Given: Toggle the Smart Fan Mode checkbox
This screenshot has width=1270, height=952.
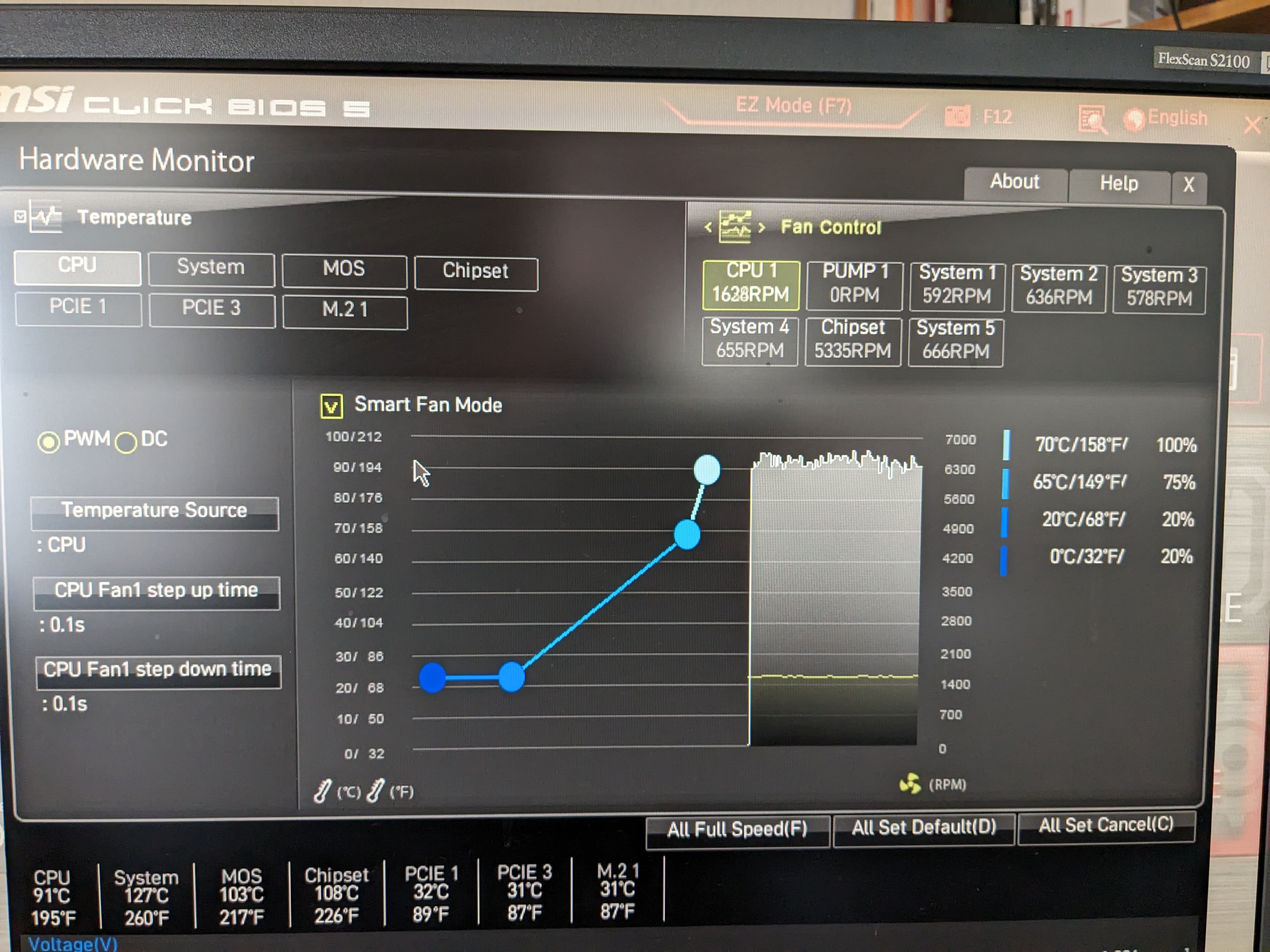Looking at the screenshot, I should click(331, 406).
